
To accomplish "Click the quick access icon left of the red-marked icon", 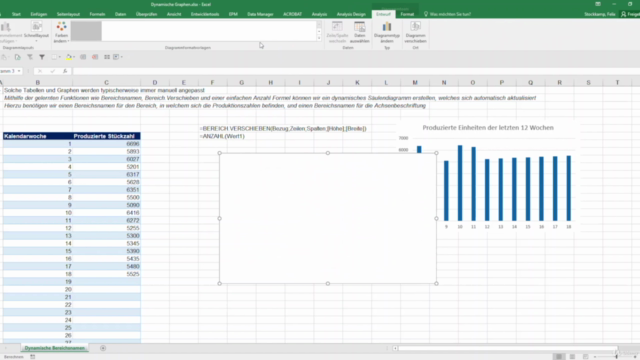I will pos(83,57).
